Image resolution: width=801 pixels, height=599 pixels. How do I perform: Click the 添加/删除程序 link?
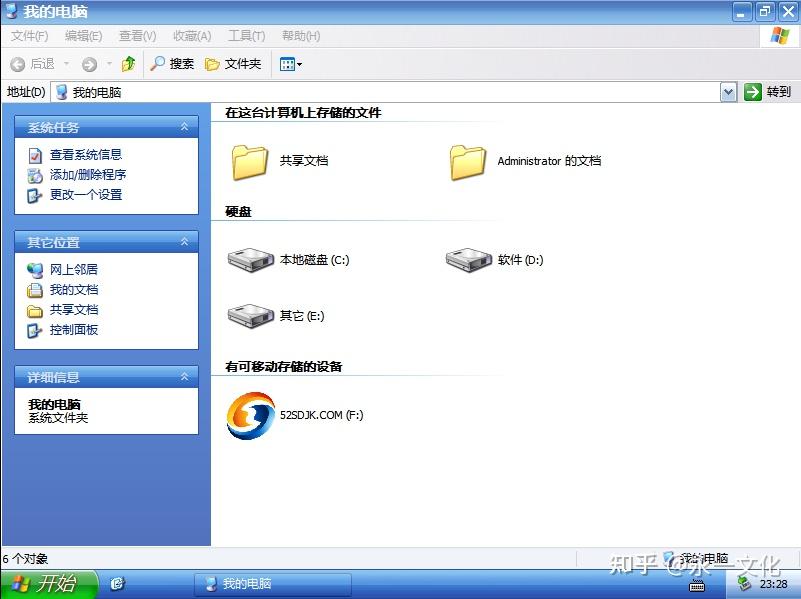pos(88,175)
